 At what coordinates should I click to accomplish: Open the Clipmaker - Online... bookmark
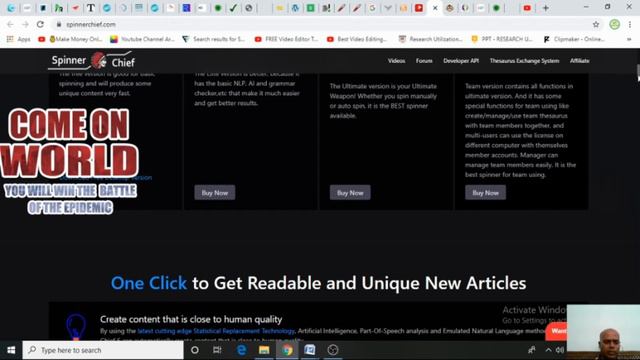click(574, 39)
